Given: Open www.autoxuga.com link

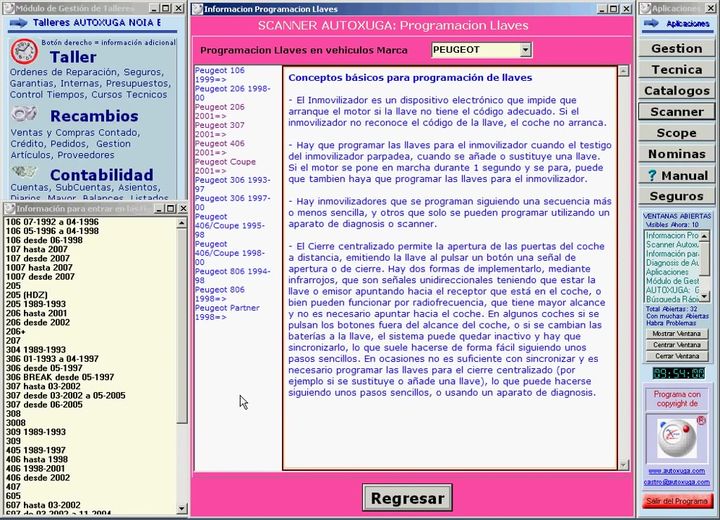Looking at the screenshot, I should (676, 471).
